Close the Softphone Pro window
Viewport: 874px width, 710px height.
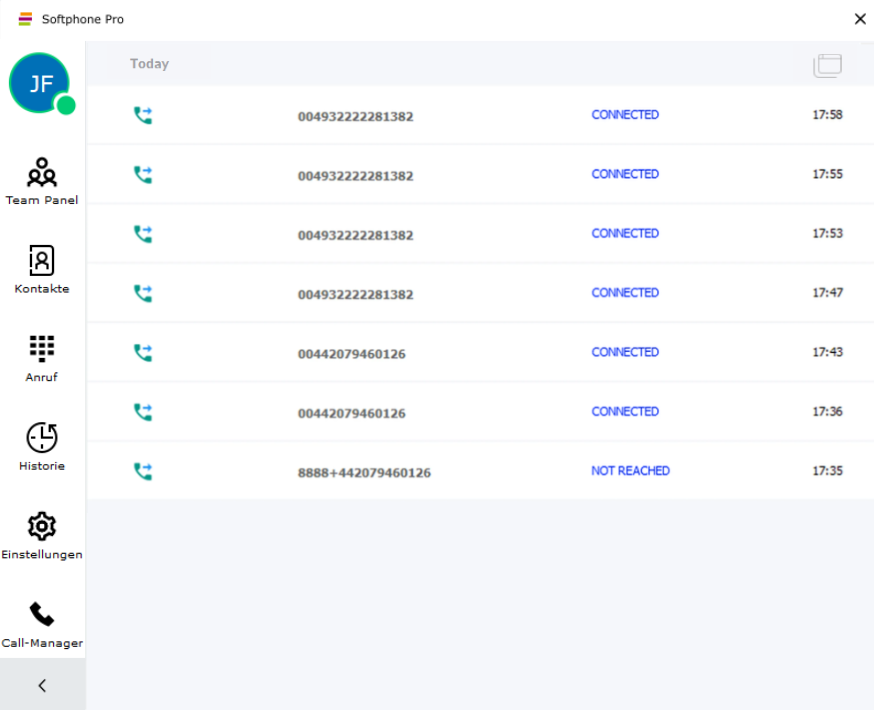pyautogui.click(x=859, y=19)
